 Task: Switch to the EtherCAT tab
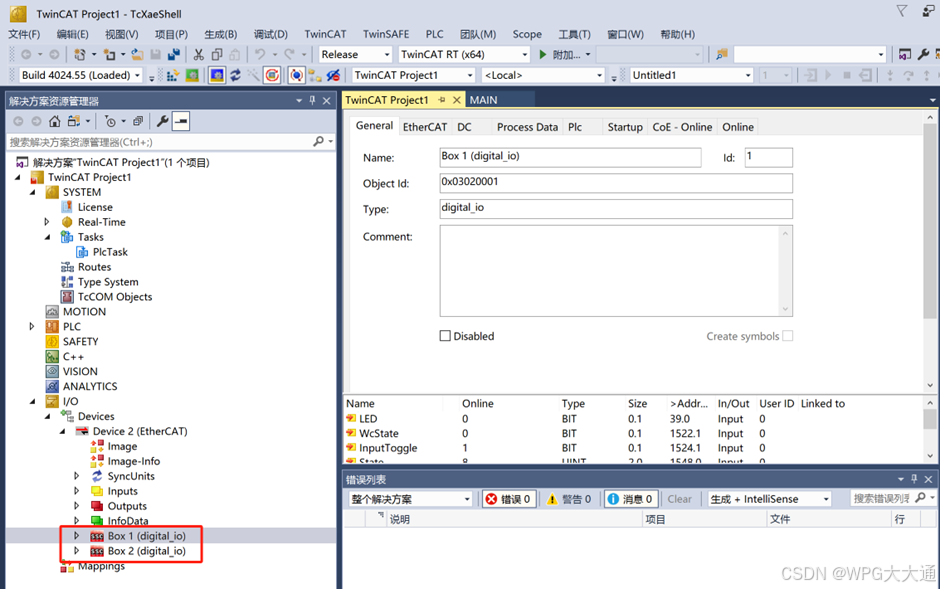425,127
